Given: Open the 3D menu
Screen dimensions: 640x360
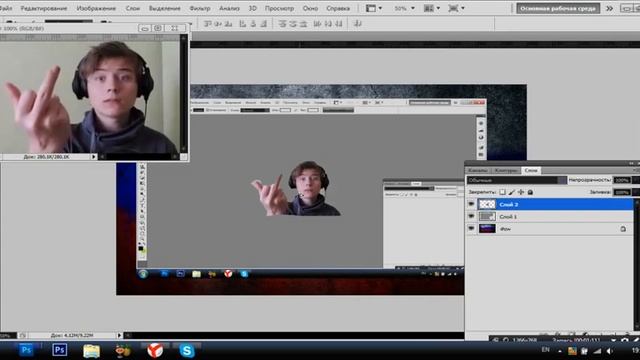Looking at the screenshot, I should [x=253, y=8].
